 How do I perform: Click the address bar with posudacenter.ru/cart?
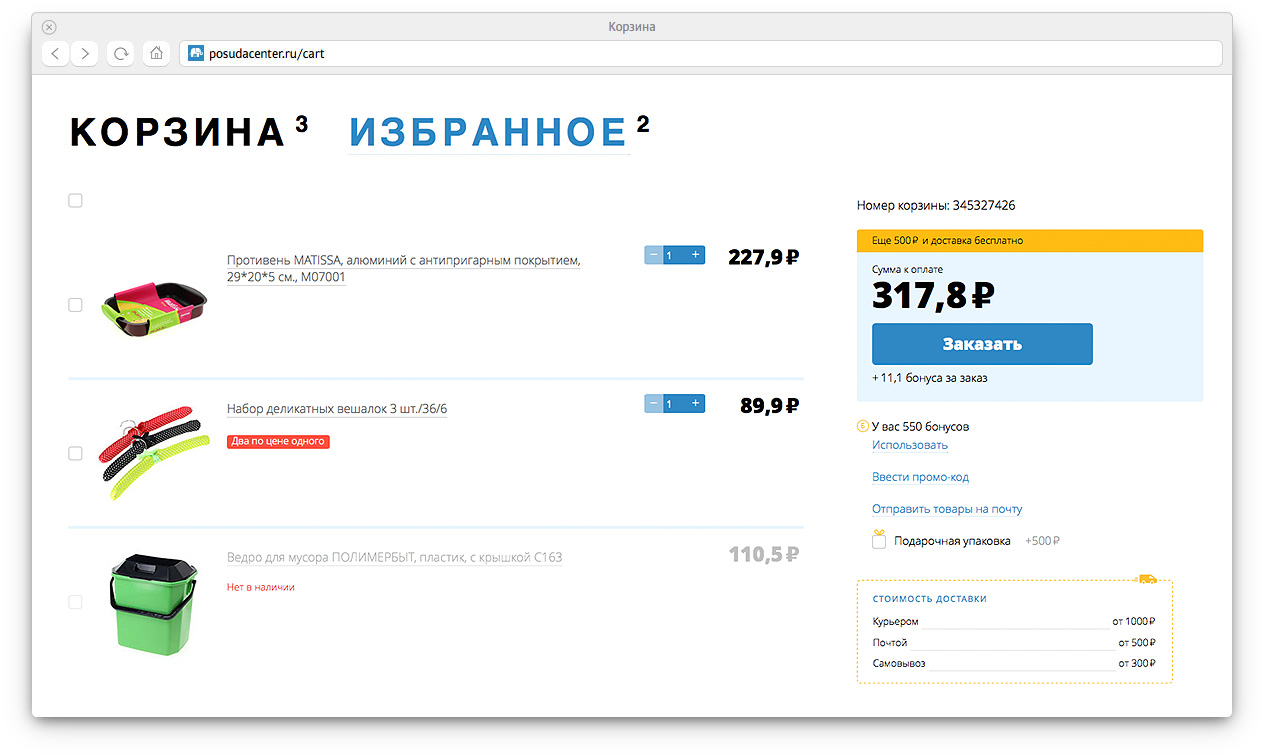point(700,54)
